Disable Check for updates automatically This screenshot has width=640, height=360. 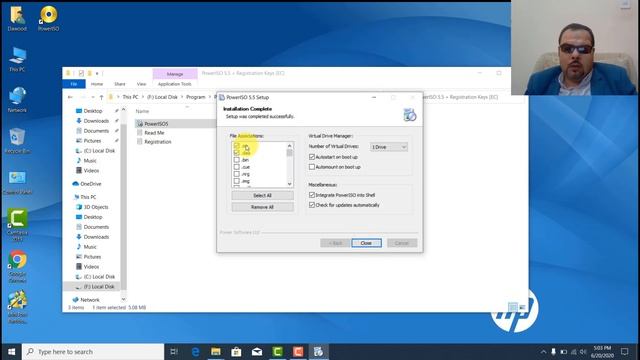tap(312, 205)
